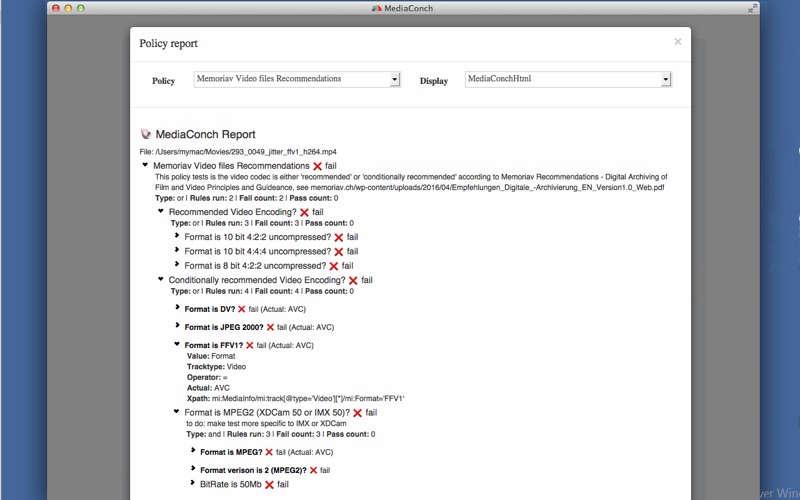Click the Xpath value line under FFV1

pyautogui.click(x=295, y=398)
